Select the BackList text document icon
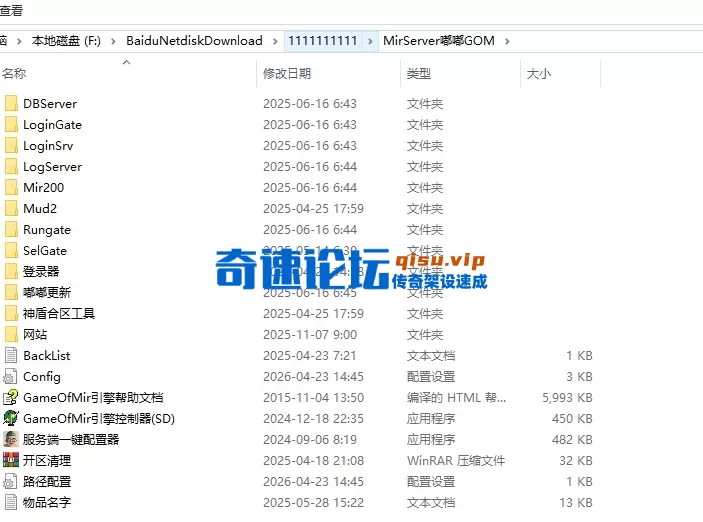Screen dimensions: 703x522 11,356
